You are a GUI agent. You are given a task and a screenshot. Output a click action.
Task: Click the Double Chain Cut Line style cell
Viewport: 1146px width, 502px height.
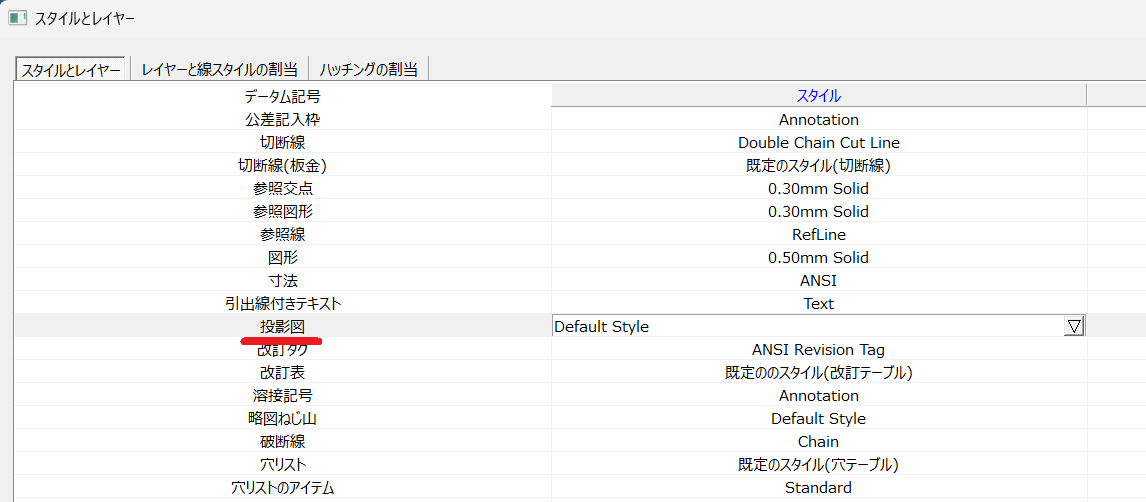[x=818, y=143]
